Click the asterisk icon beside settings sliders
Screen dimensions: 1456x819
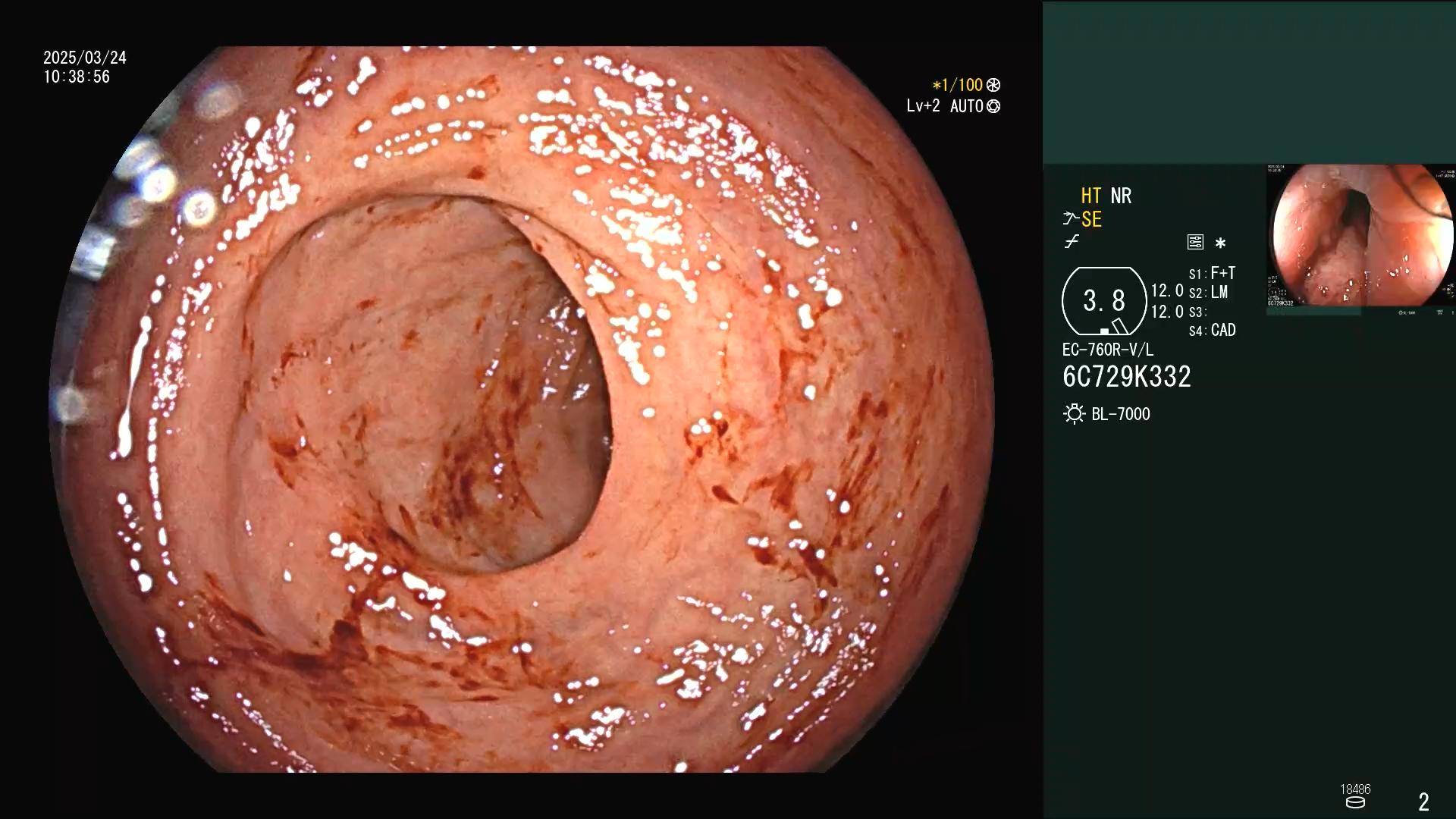coord(1220,243)
